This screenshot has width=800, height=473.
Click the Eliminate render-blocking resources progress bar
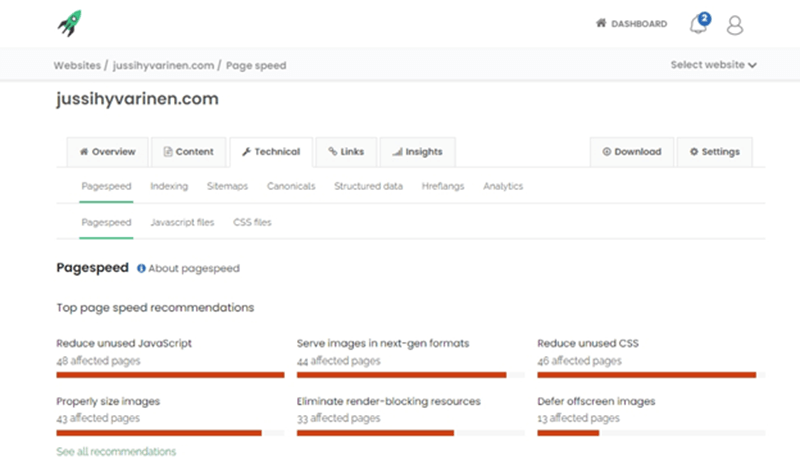410,433
